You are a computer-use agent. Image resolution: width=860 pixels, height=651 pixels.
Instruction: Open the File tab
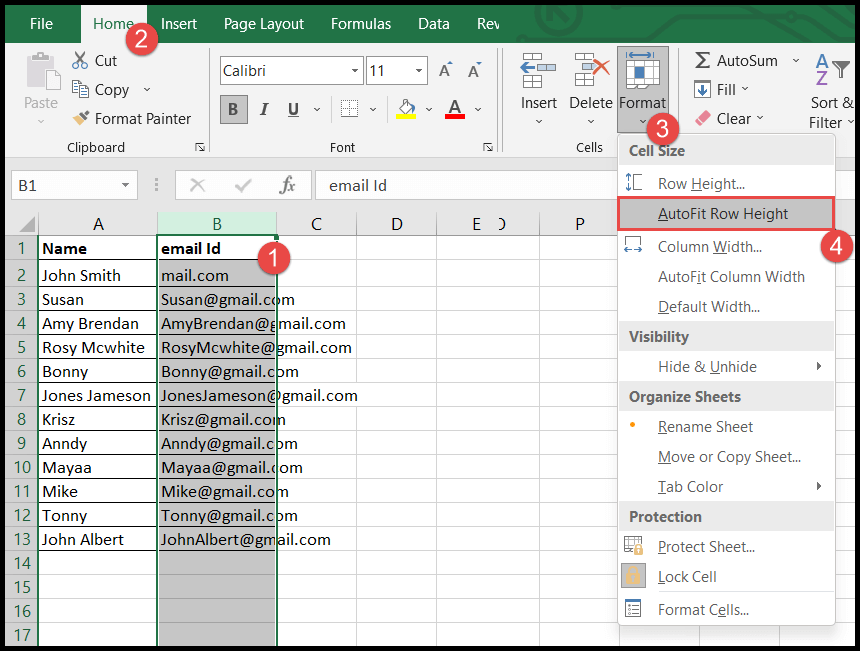(x=42, y=24)
